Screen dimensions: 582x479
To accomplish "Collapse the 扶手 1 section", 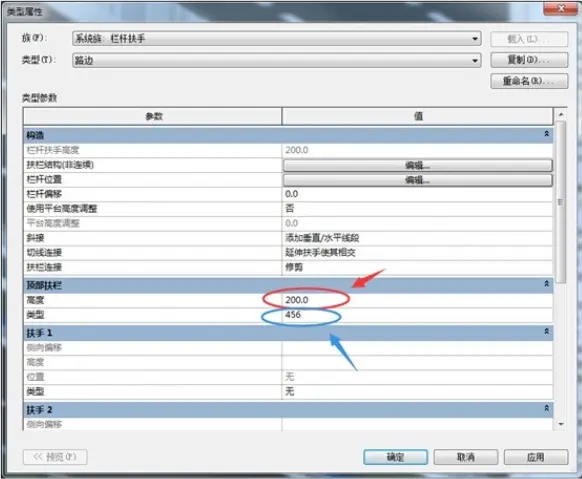I will pyautogui.click(x=546, y=331).
